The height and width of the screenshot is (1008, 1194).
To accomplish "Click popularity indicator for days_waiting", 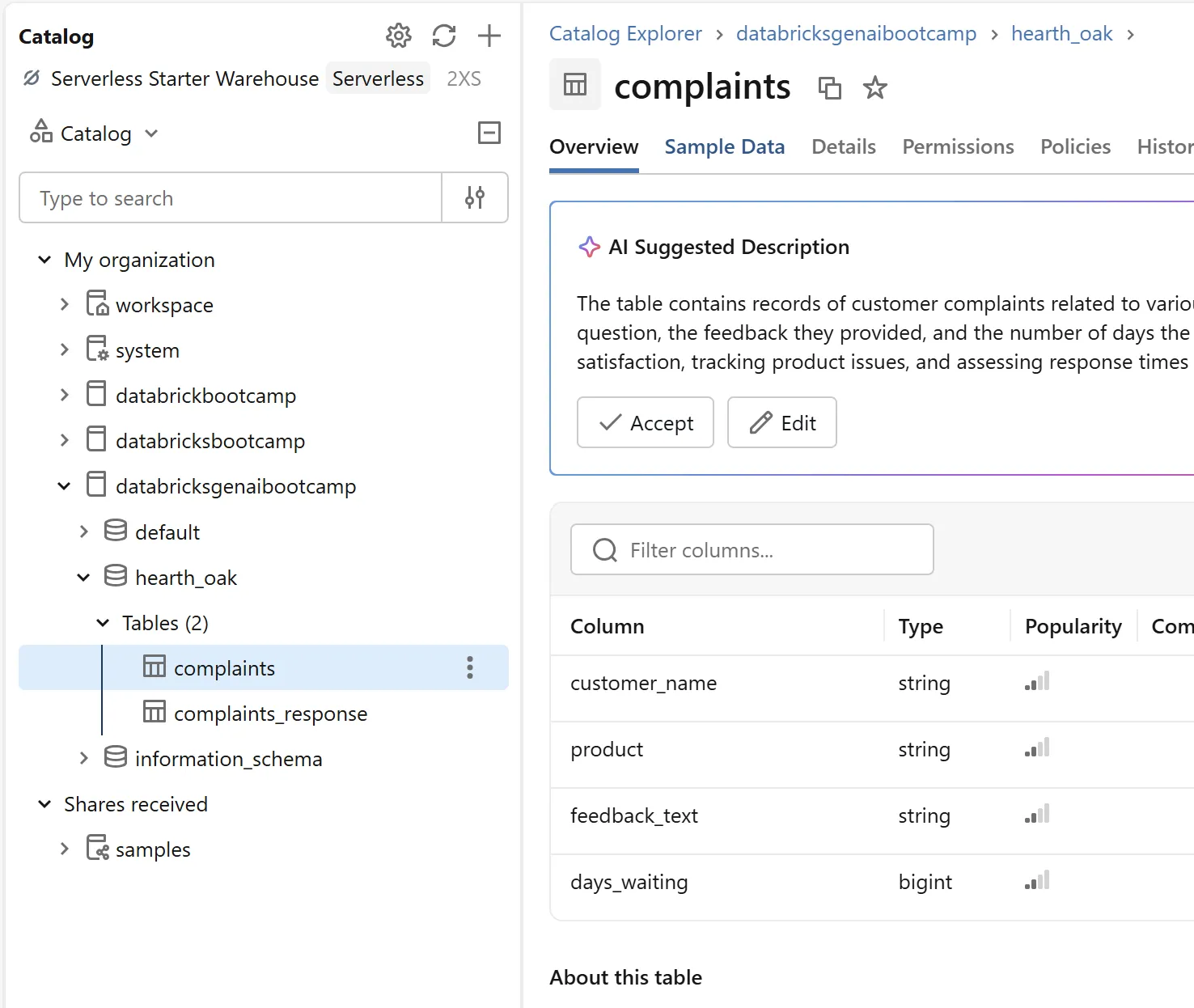I will coord(1037,880).
